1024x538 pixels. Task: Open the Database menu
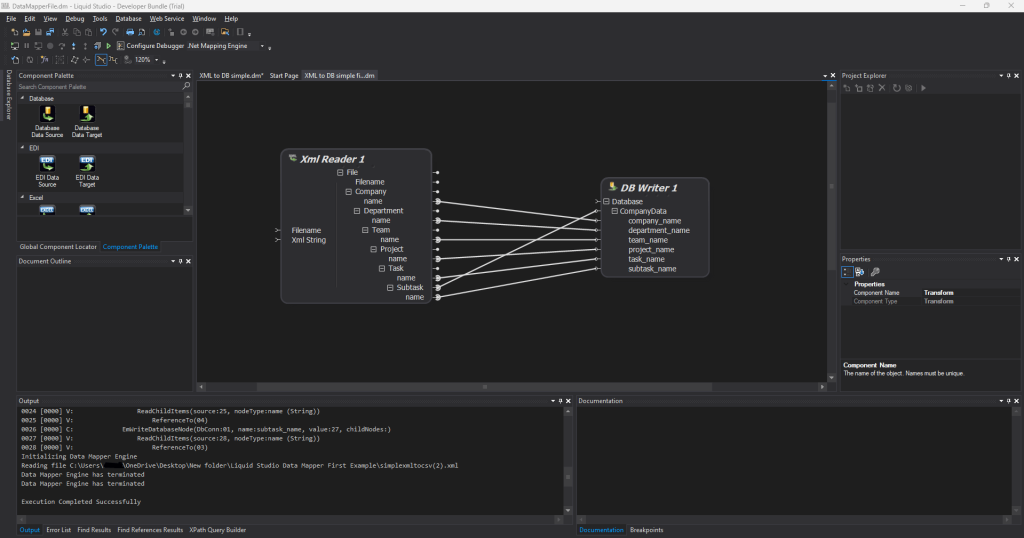[128, 18]
